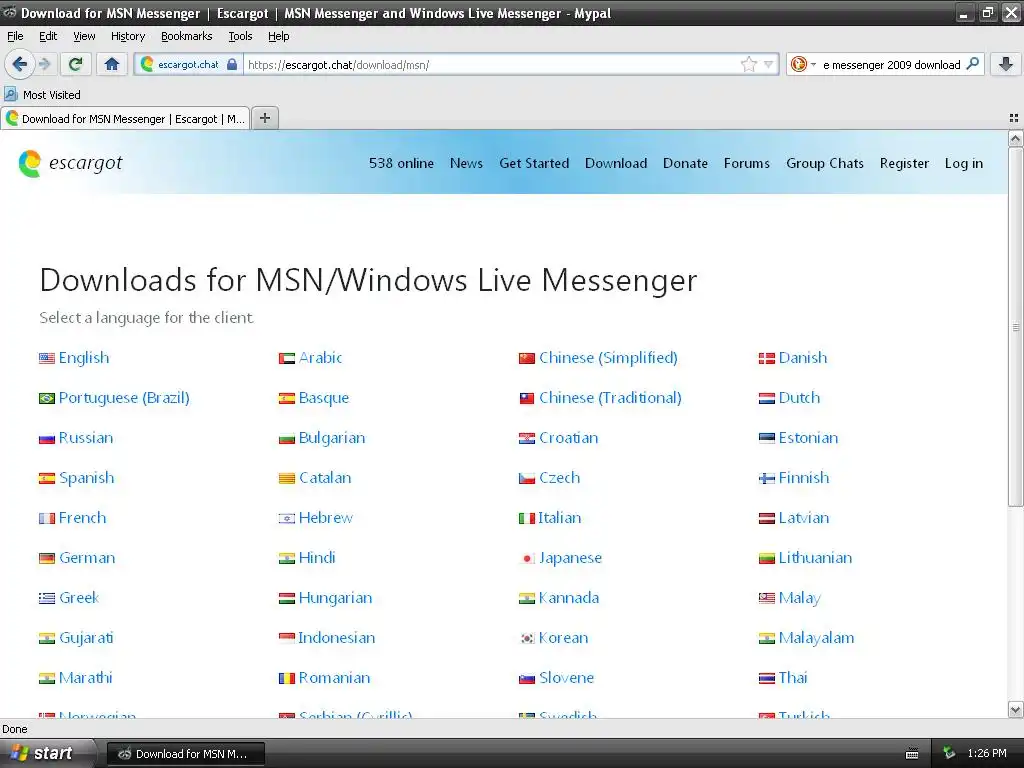Open the Register link
Image resolution: width=1024 pixels, height=768 pixels.
[904, 163]
